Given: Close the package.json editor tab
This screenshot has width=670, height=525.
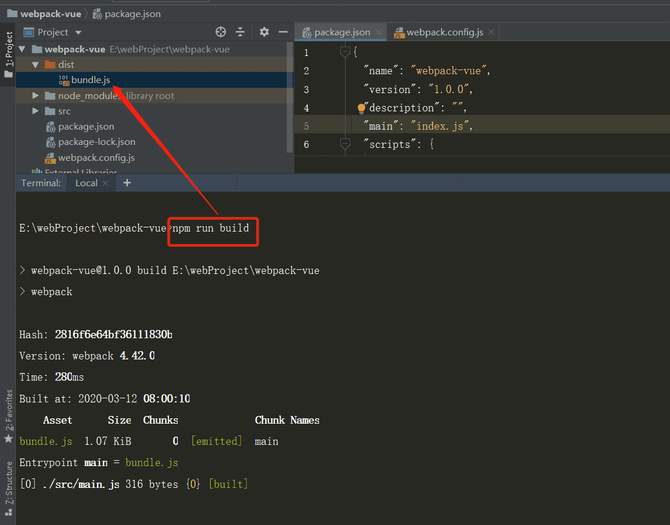Looking at the screenshot, I should click(x=378, y=32).
